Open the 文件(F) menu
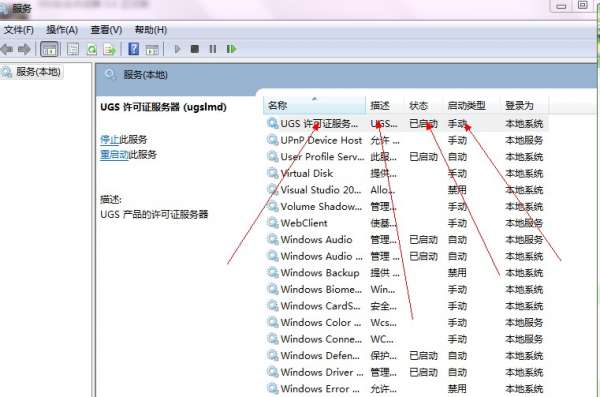600x397 pixels. [18, 30]
